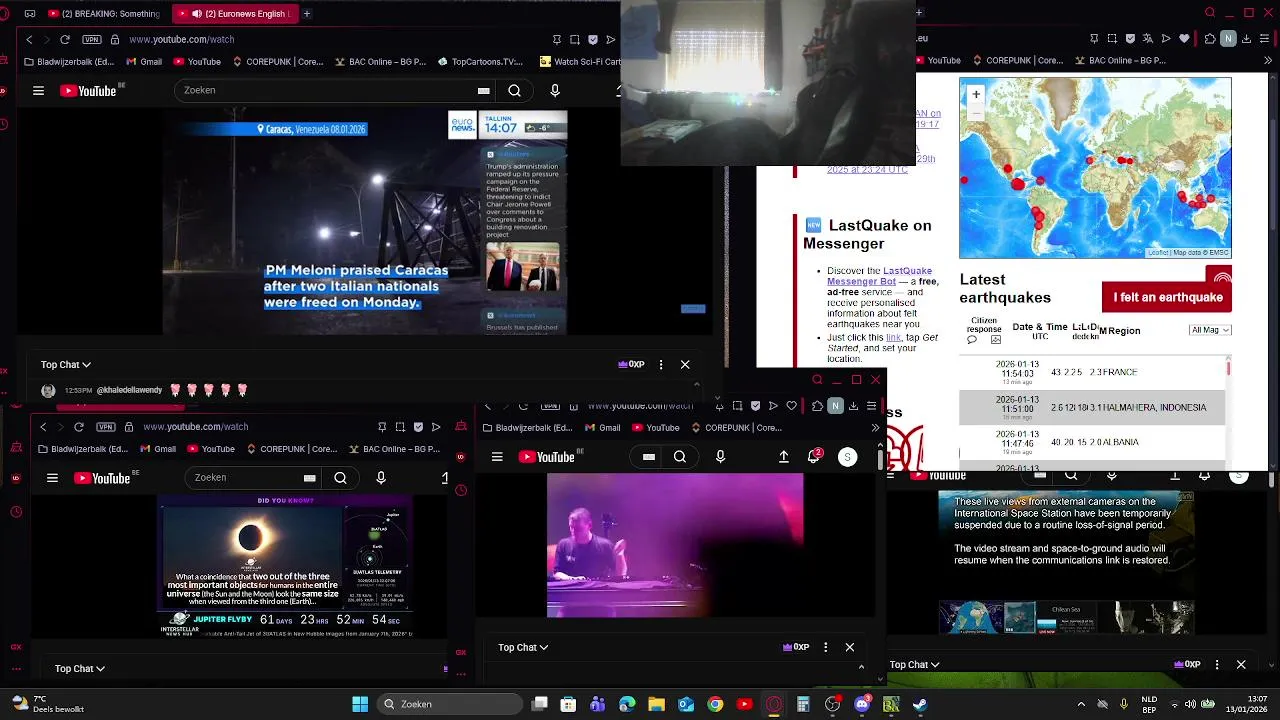
Task: Click search icon in concert YouTube window
Action: [x=680, y=457]
